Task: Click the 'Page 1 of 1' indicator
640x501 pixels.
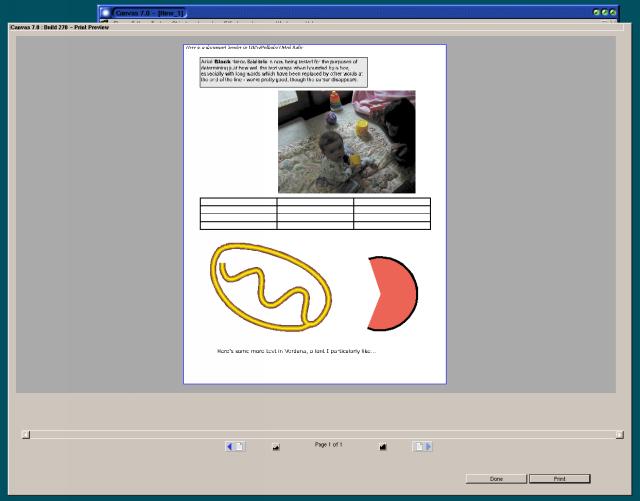Action: 329,443
